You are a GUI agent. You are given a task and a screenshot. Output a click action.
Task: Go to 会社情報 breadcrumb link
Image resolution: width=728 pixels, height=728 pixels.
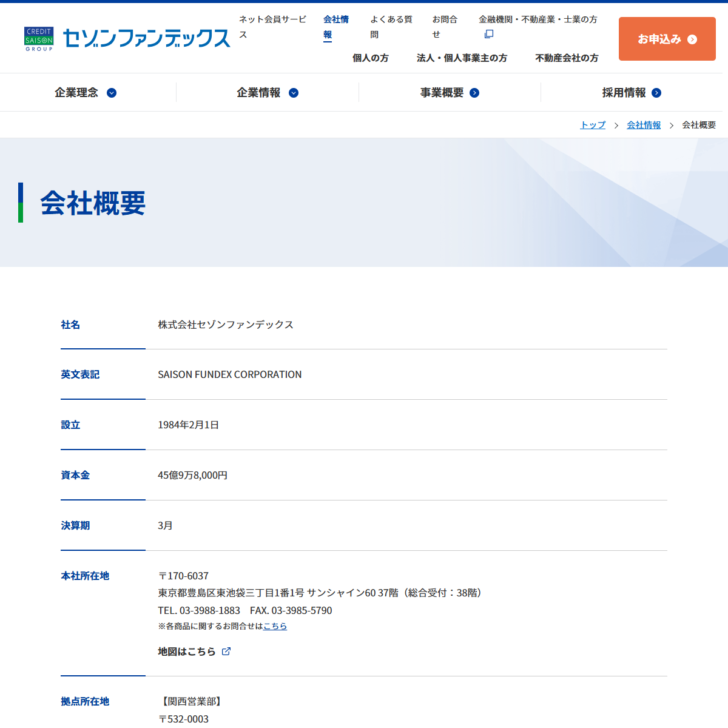pos(644,125)
